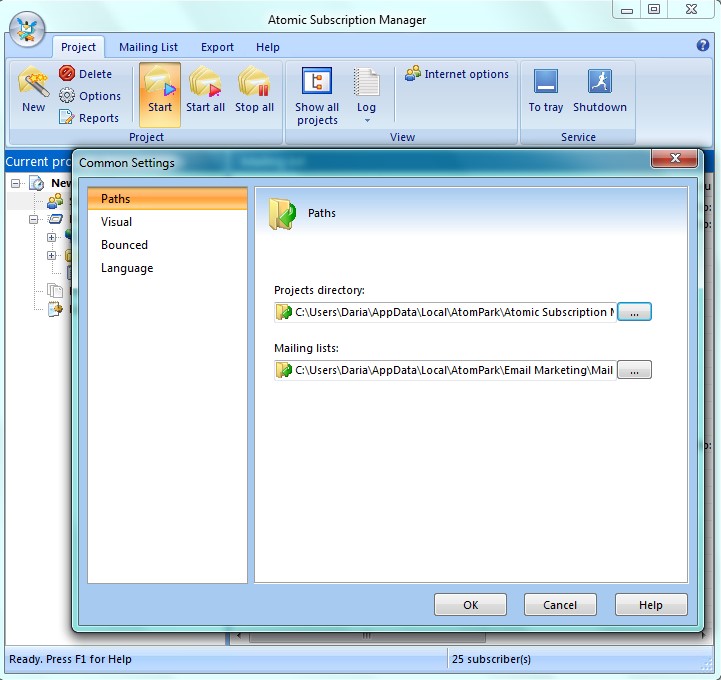Click Cancel in Common Settings

click(x=560, y=605)
